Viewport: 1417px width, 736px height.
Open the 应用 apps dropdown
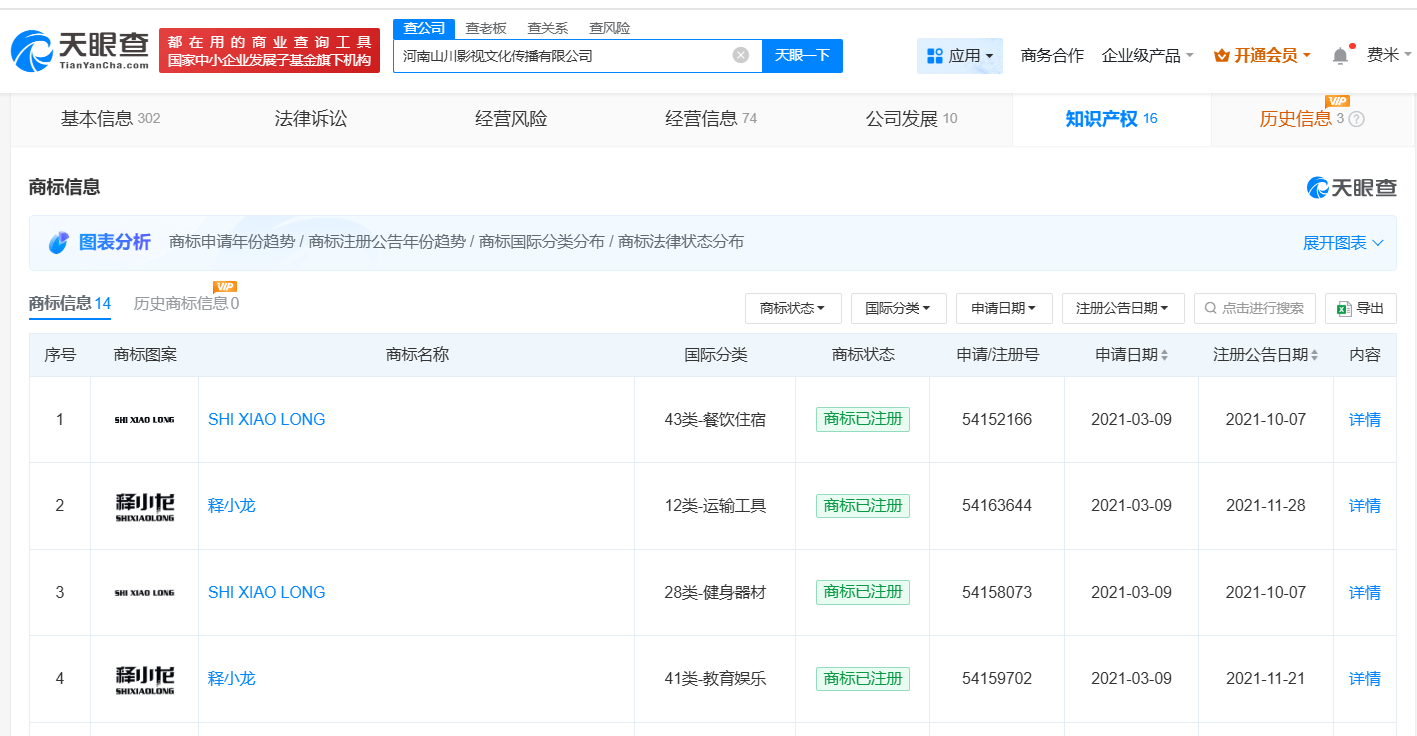click(958, 56)
